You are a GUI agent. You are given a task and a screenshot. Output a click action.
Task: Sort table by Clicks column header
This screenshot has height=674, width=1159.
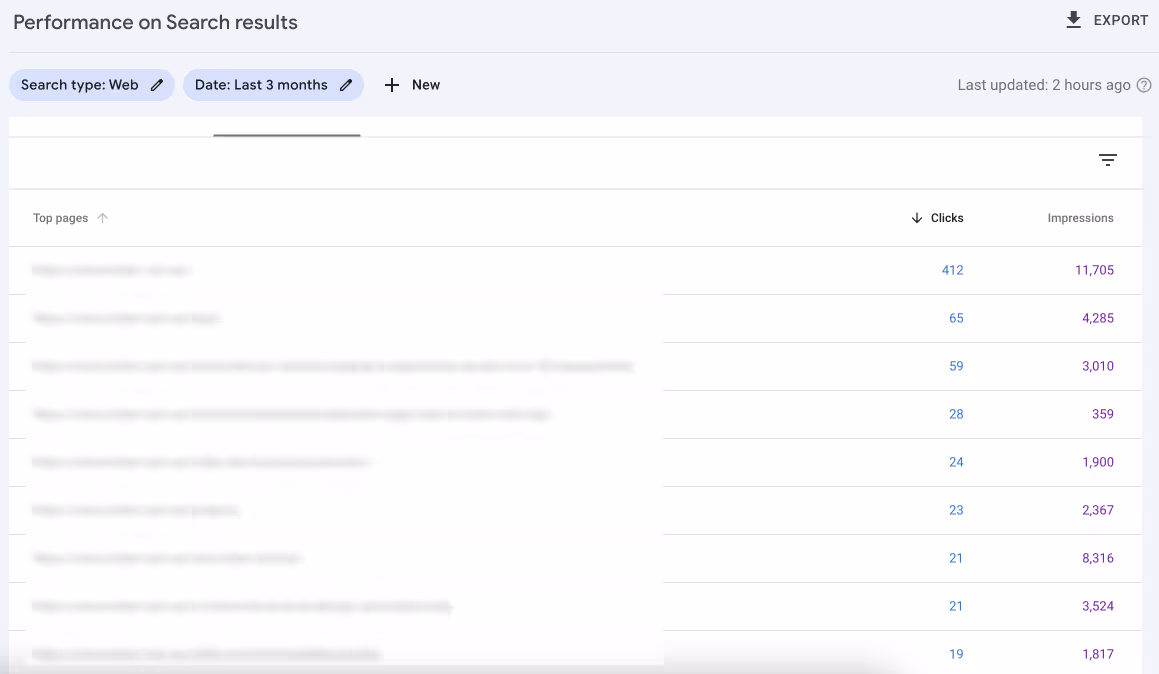tap(947, 218)
